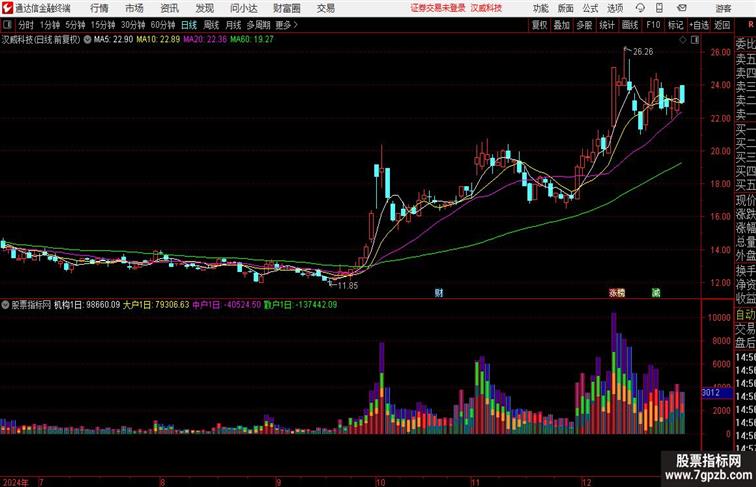756x487 pixels.
Task: Click the 财 marker on the chart baseline
Action: (439, 293)
